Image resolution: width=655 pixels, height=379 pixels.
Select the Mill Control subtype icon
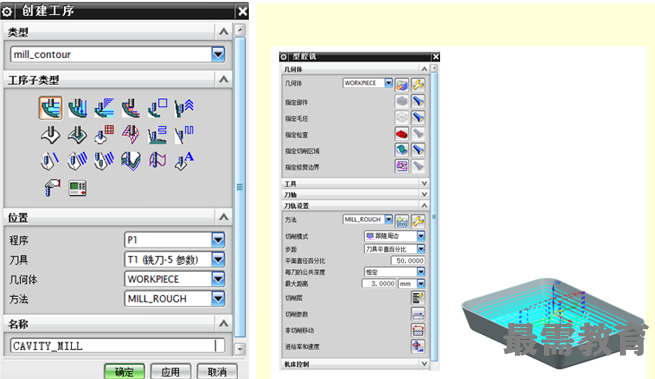pyautogui.click(x=78, y=188)
